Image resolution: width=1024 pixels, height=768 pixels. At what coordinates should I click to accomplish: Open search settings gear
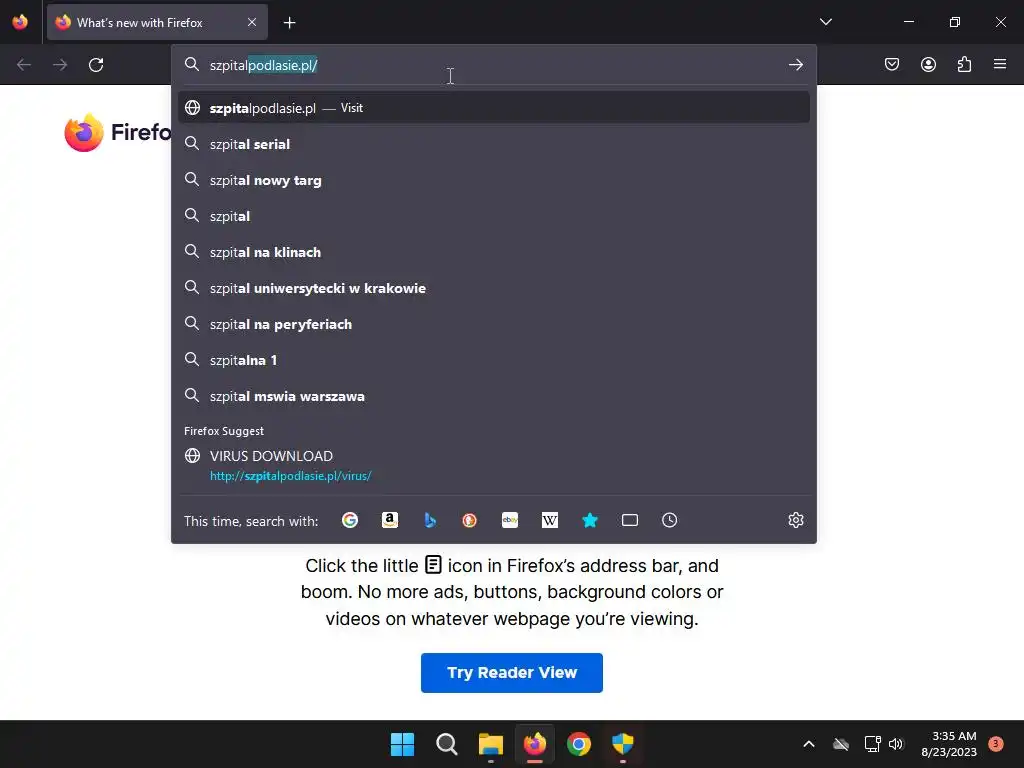(x=795, y=520)
